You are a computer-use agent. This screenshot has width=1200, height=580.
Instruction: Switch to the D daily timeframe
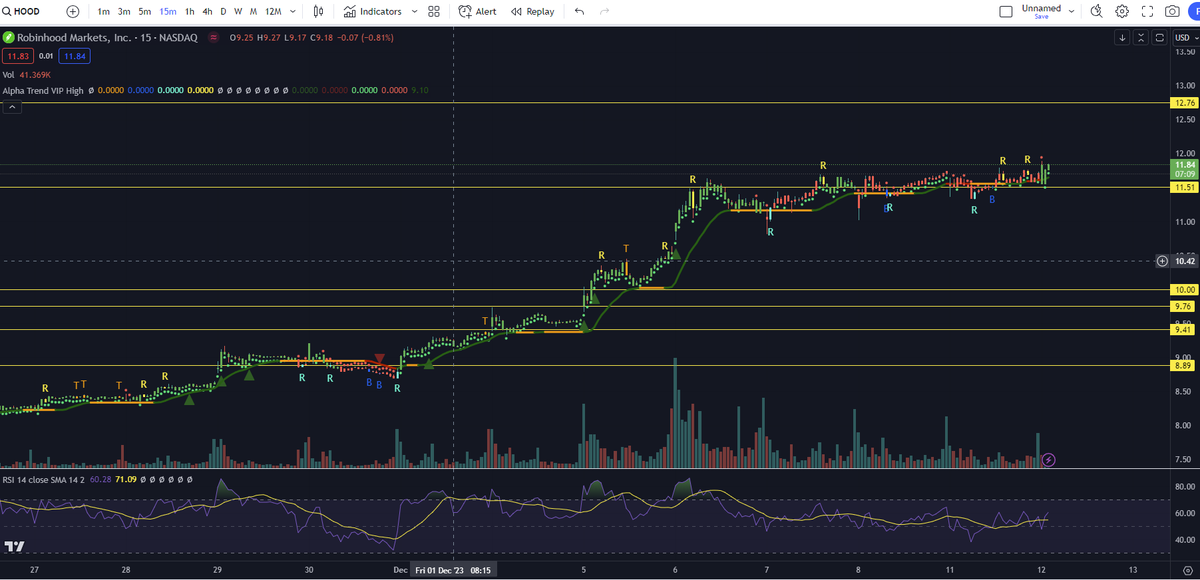point(223,11)
